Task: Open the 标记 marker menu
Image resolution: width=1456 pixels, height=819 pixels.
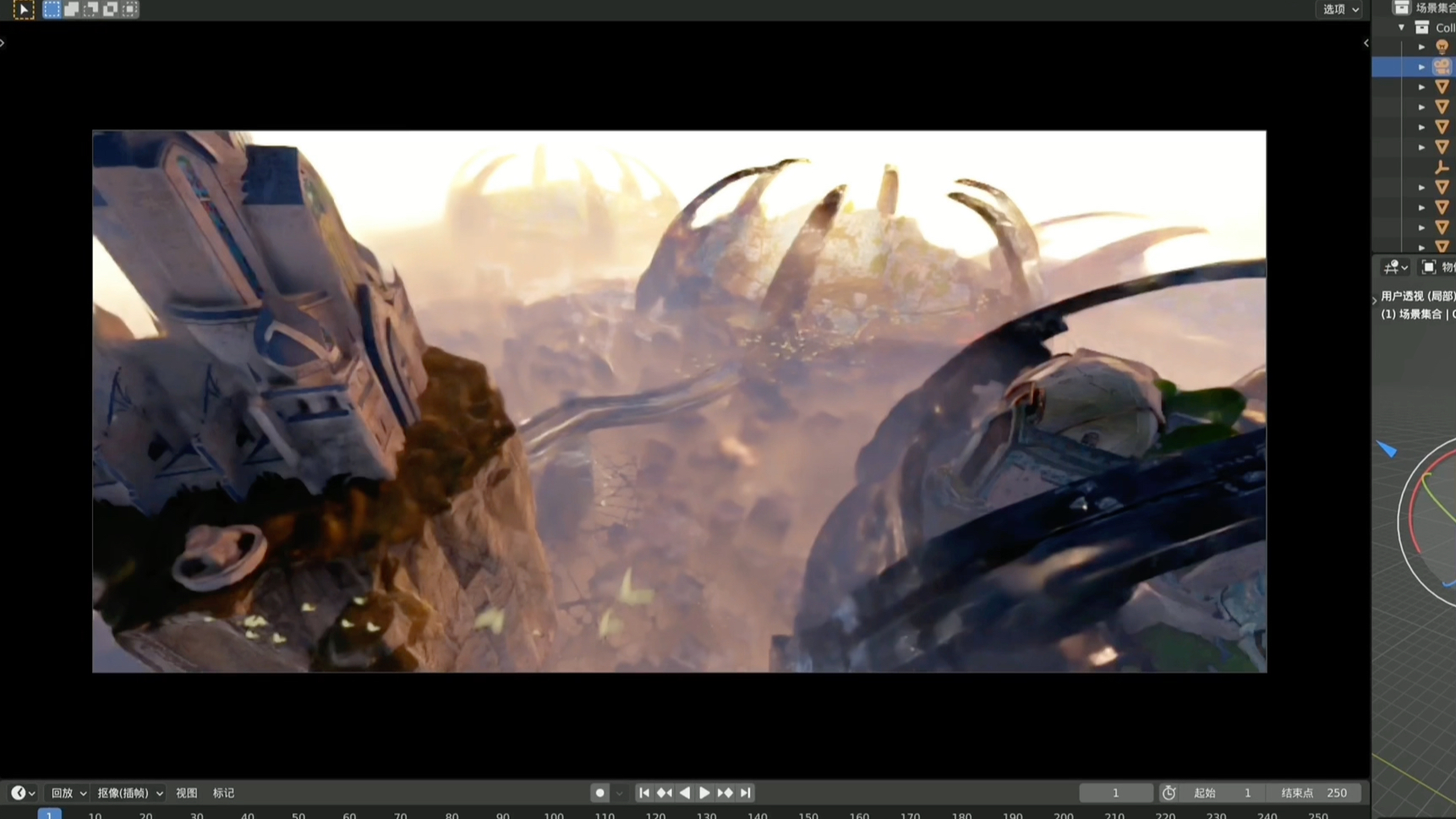Action: (x=223, y=793)
